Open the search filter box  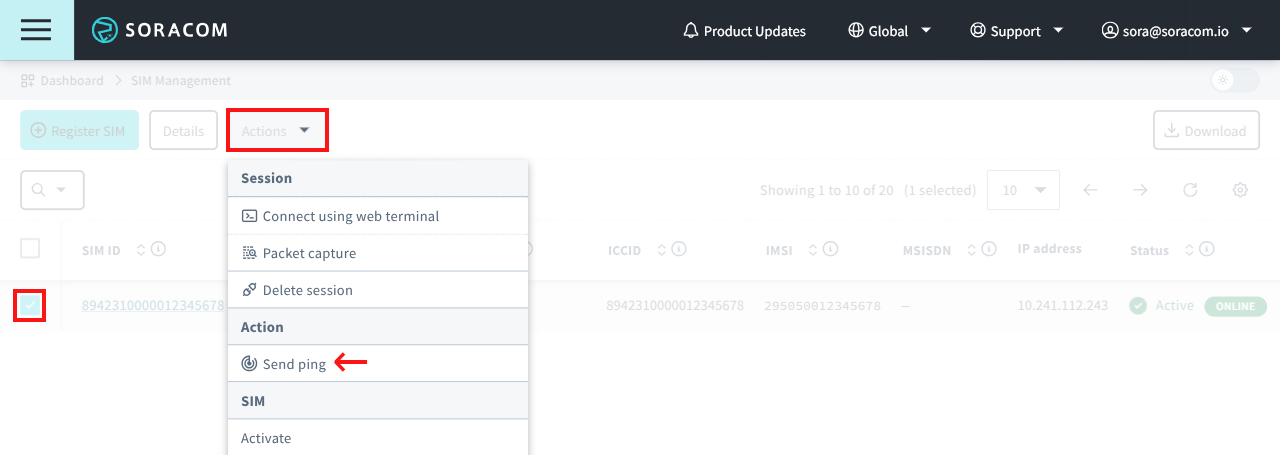tap(52, 190)
